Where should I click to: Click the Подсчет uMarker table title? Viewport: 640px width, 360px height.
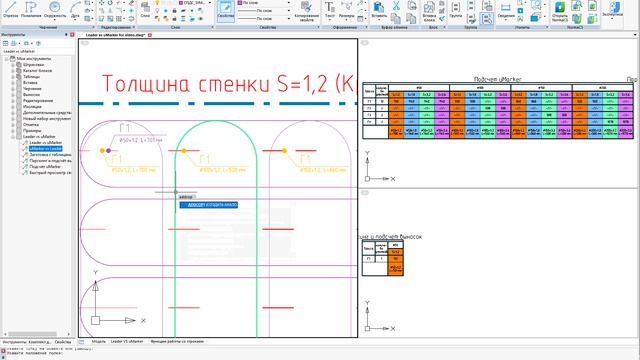[498, 79]
